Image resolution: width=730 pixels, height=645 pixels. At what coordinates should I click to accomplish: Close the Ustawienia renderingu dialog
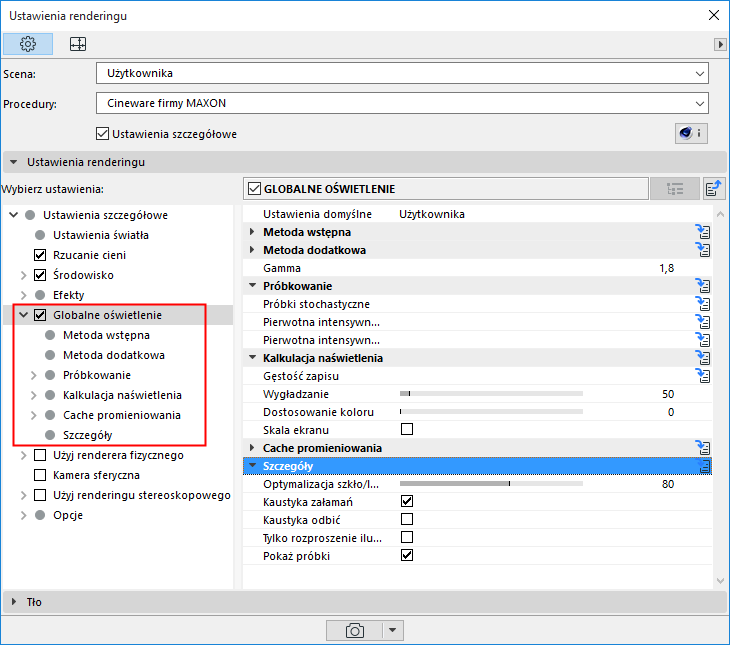click(x=714, y=15)
